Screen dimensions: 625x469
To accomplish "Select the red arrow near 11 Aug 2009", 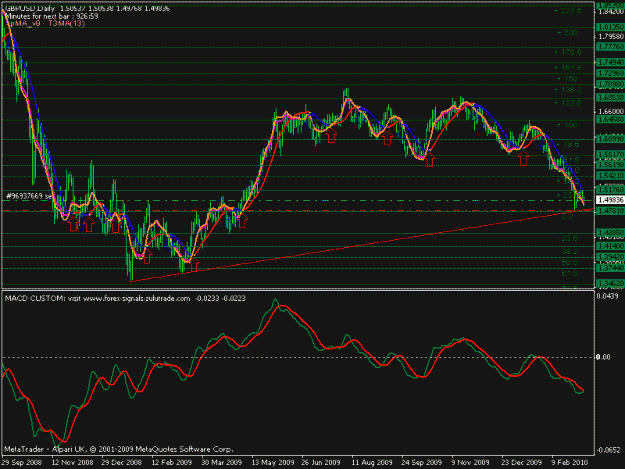I will pos(387,138).
